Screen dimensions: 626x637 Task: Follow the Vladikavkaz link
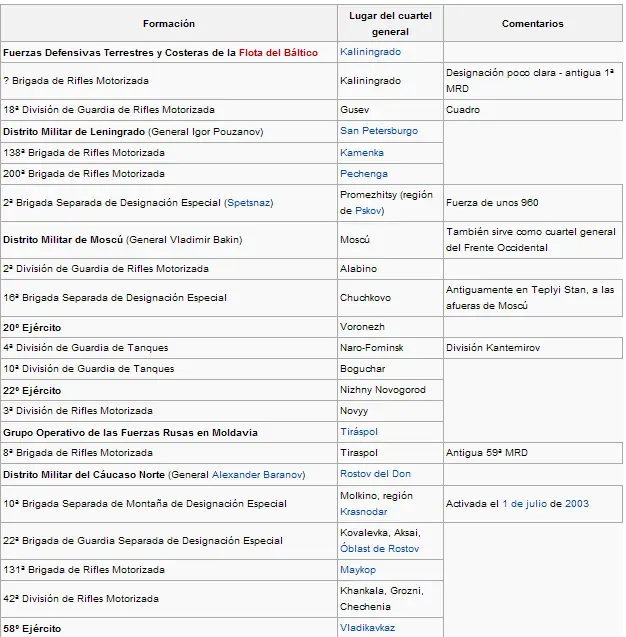click(367, 628)
